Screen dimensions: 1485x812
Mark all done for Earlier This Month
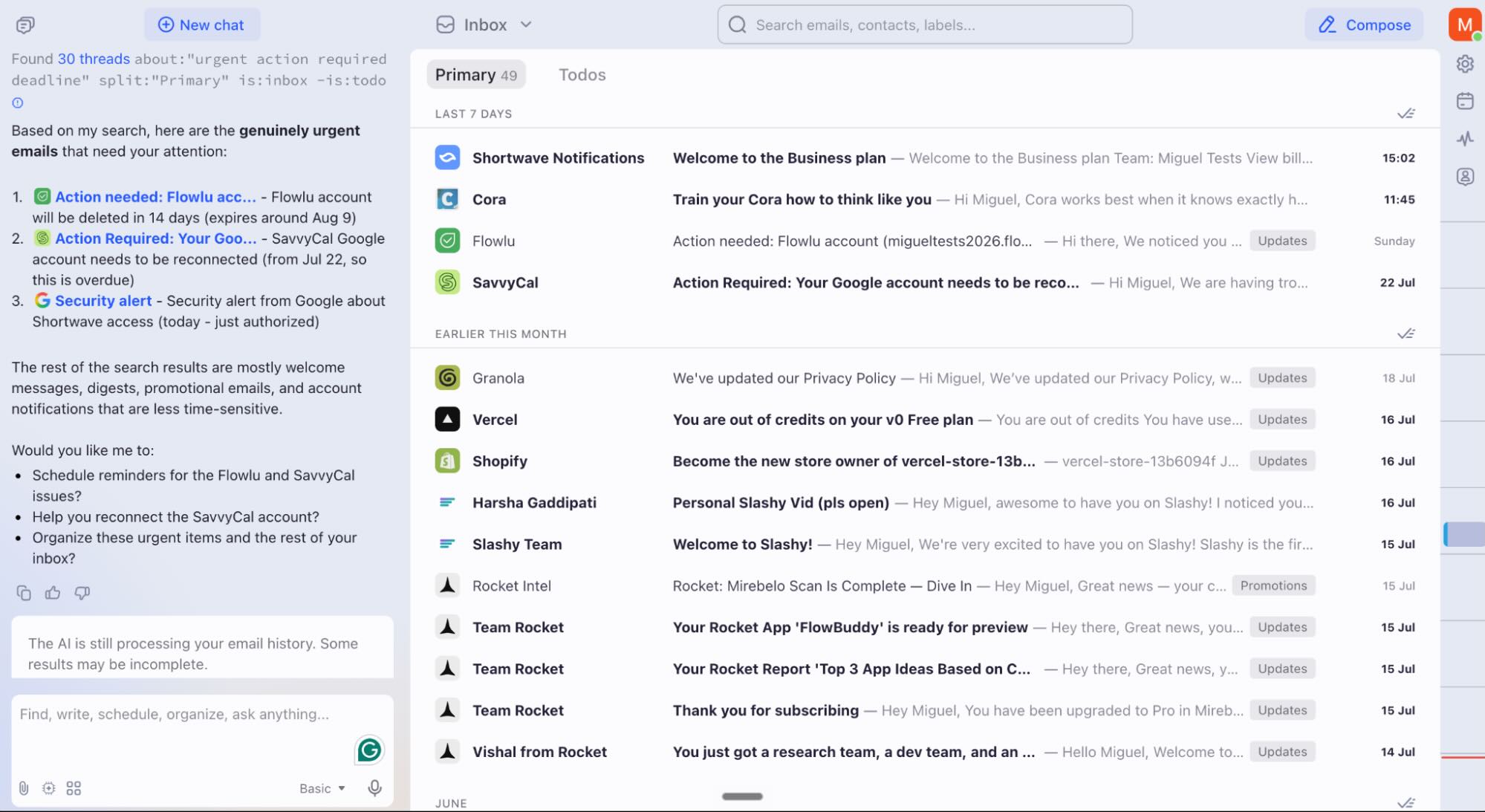[x=1406, y=334]
